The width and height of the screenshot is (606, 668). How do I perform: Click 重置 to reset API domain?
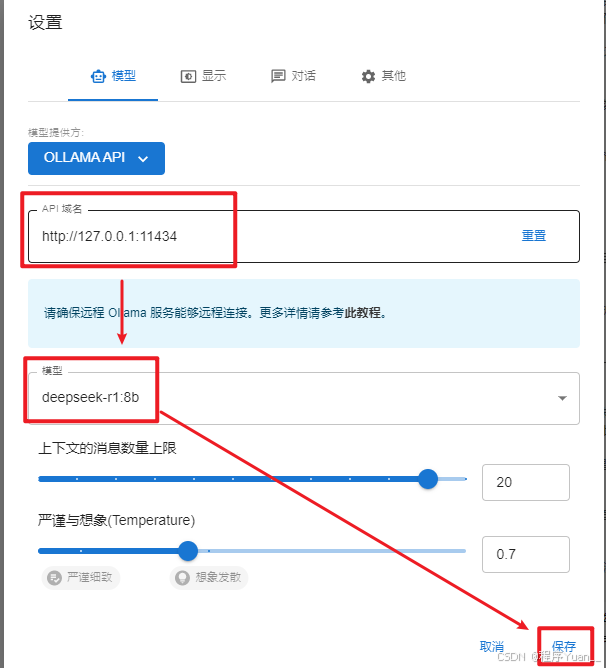[534, 236]
